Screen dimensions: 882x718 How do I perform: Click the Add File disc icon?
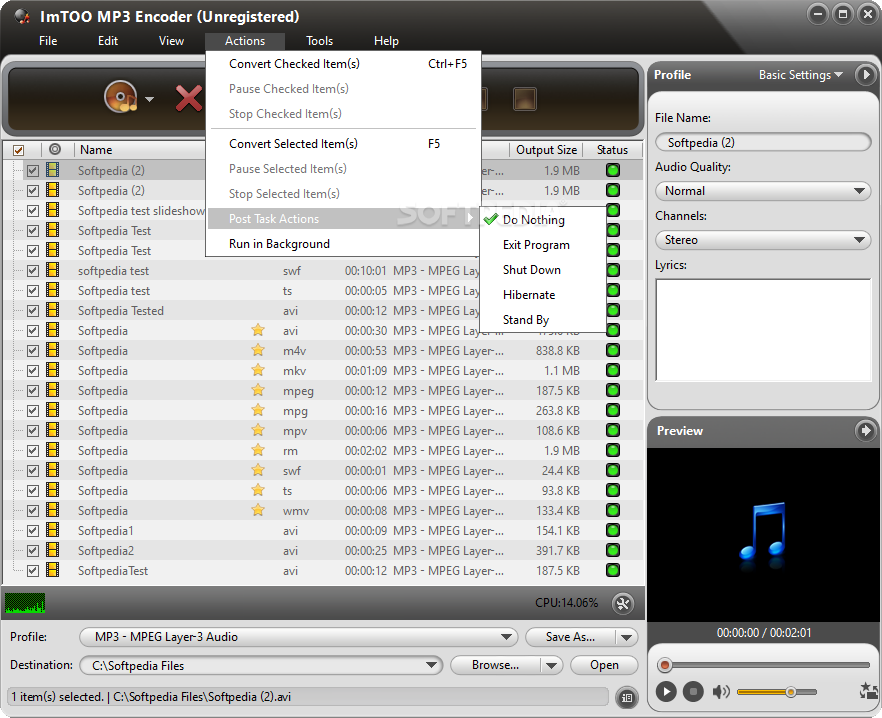tap(121, 96)
